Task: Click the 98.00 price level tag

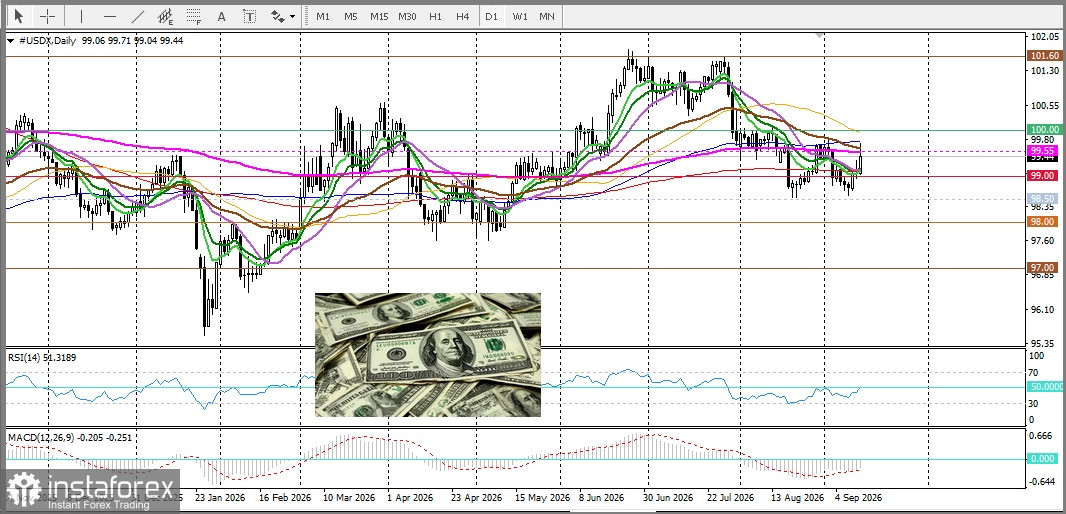Action: pos(1043,222)
